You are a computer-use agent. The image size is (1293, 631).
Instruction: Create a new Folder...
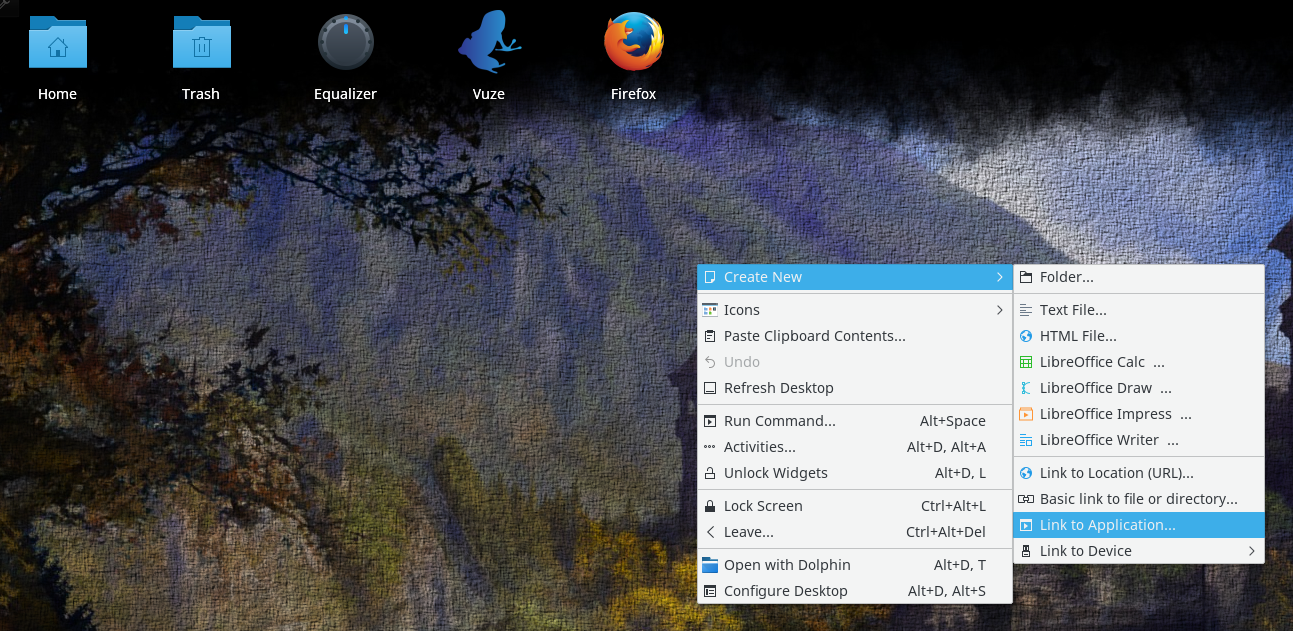[1139, 277]
